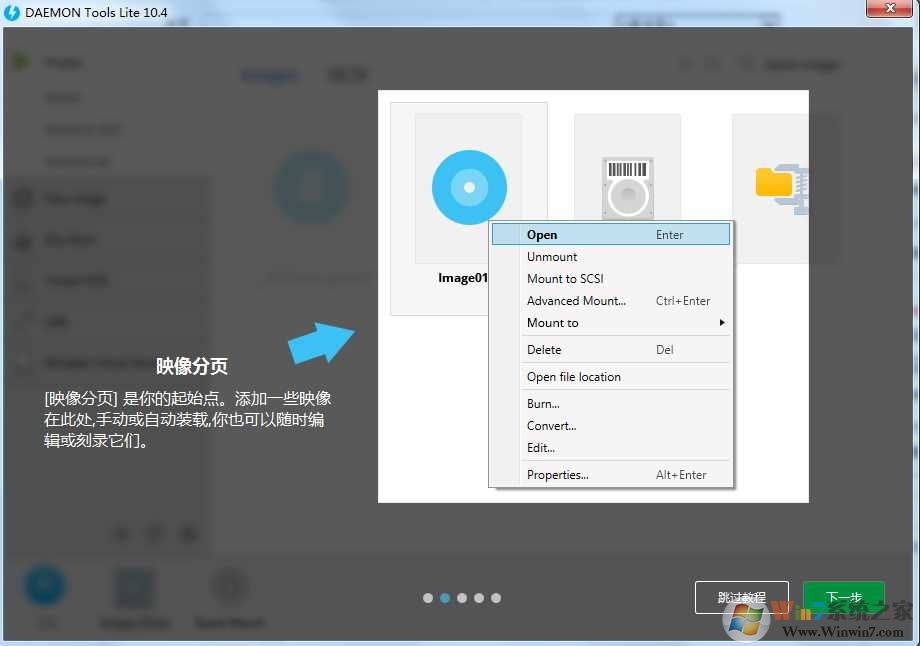
Task: Select Edit... in the context menu
Action: click(x=541, y=448)
